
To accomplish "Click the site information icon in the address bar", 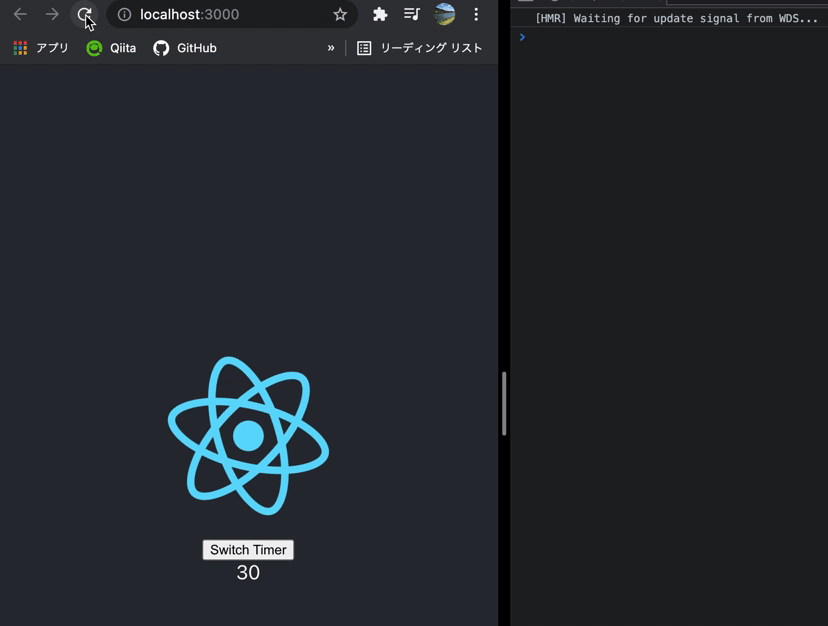I will [x=124, y=14].
